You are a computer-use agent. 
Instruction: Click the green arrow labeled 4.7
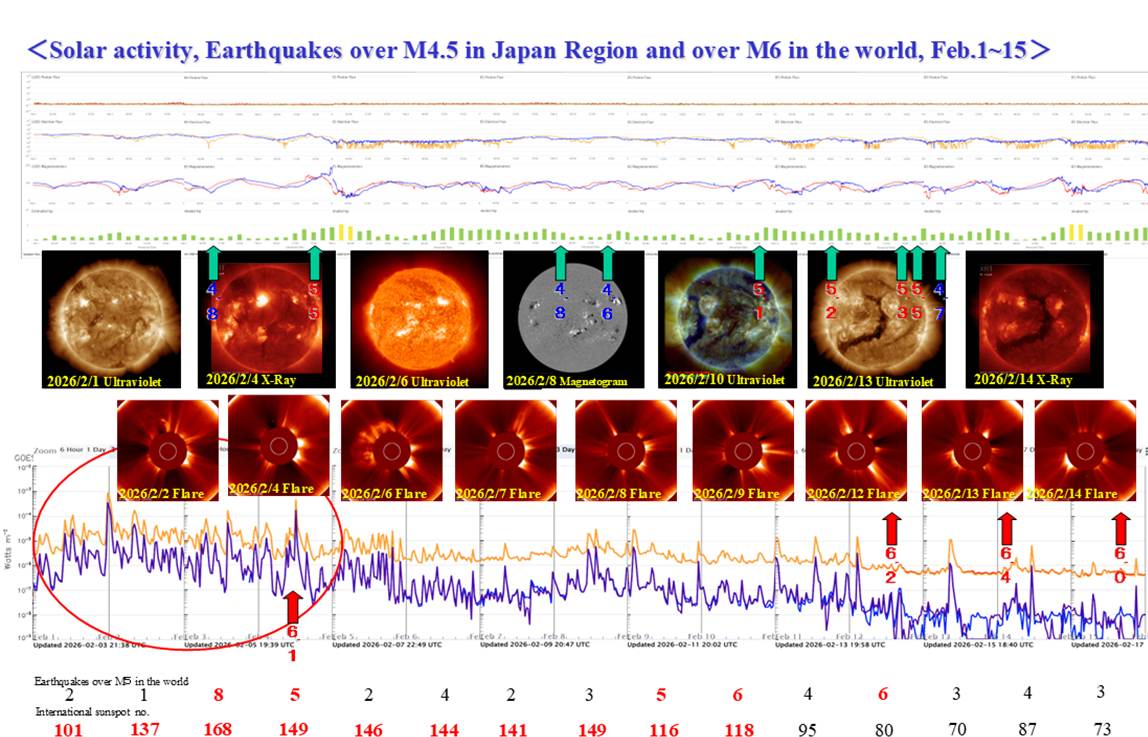pyautogui.click(x=940, y=263)
